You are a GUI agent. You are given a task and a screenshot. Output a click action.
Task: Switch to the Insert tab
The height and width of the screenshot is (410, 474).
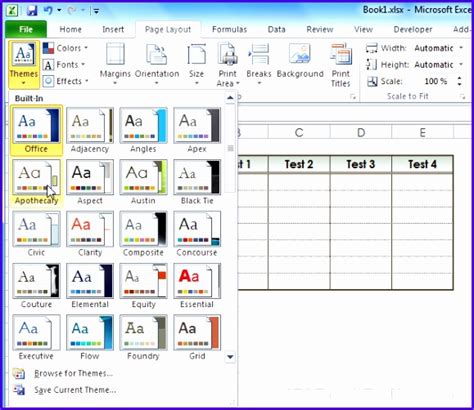point(113,29)
